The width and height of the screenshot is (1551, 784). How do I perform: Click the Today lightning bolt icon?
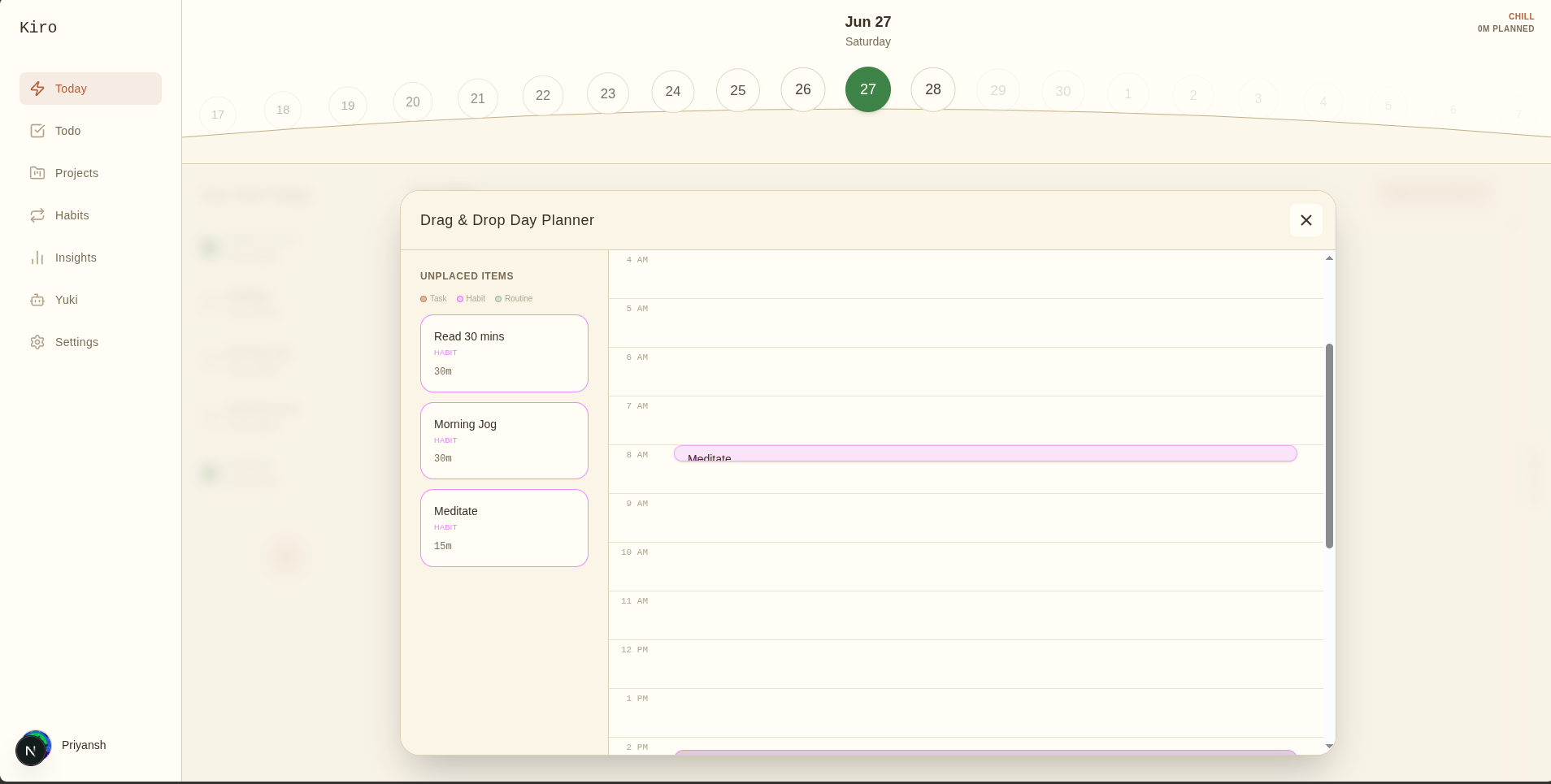pos(37,89)
